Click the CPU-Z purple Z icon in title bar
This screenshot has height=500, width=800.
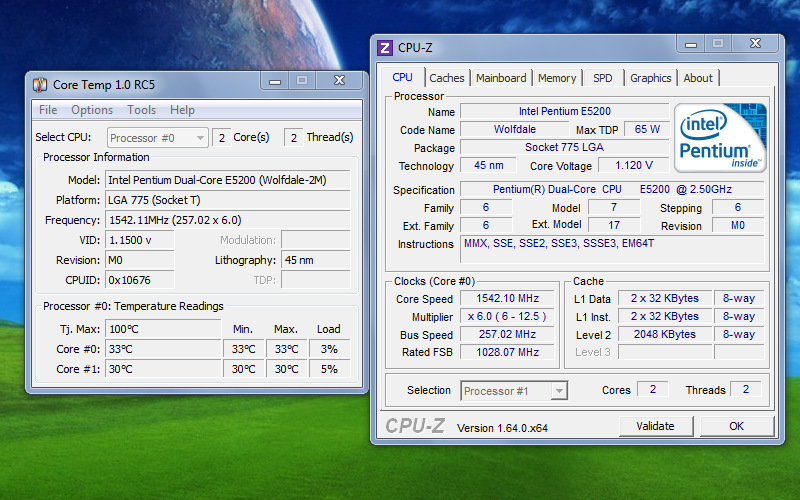(x=385, y=48)
